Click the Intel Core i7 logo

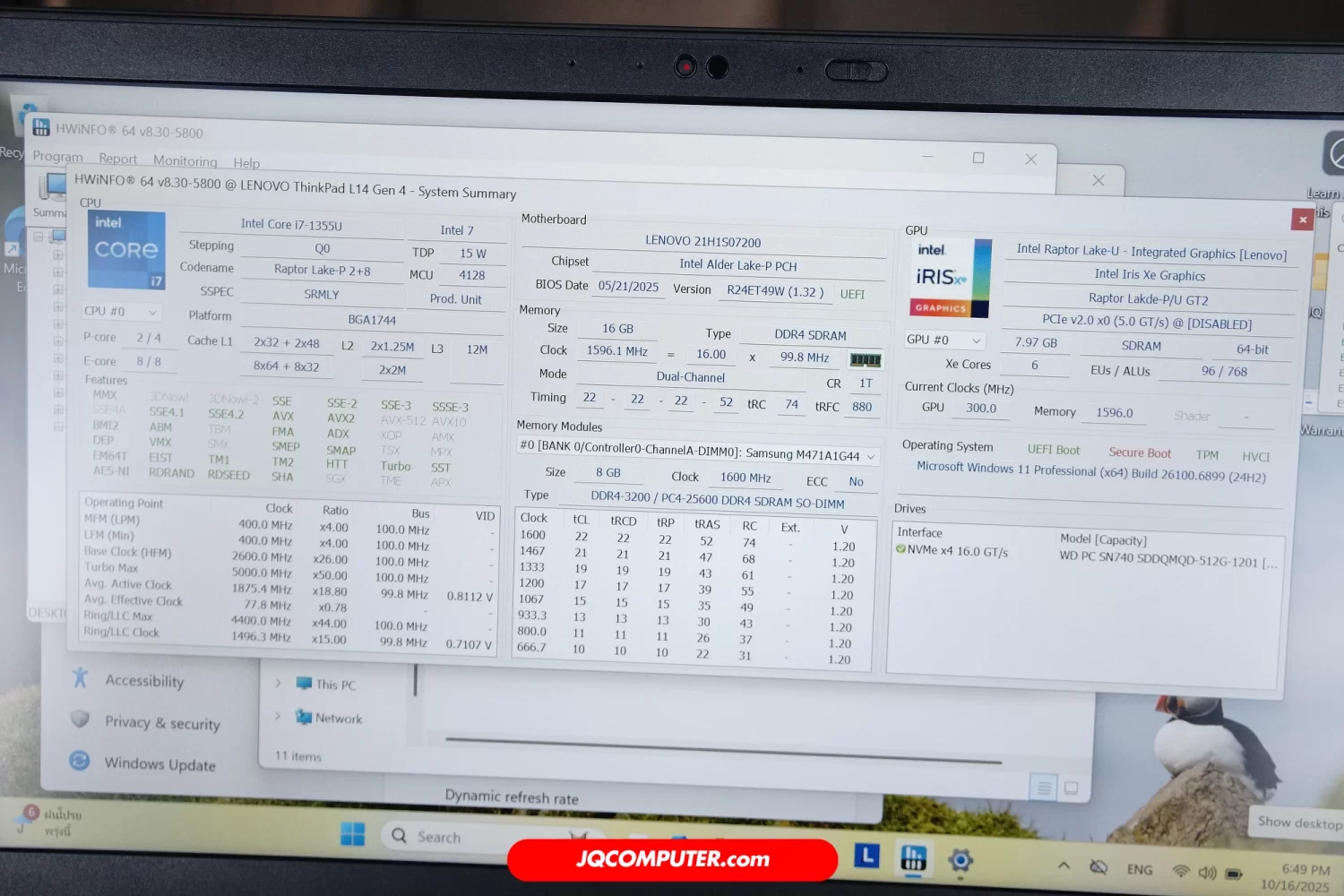tap(126, 250)
